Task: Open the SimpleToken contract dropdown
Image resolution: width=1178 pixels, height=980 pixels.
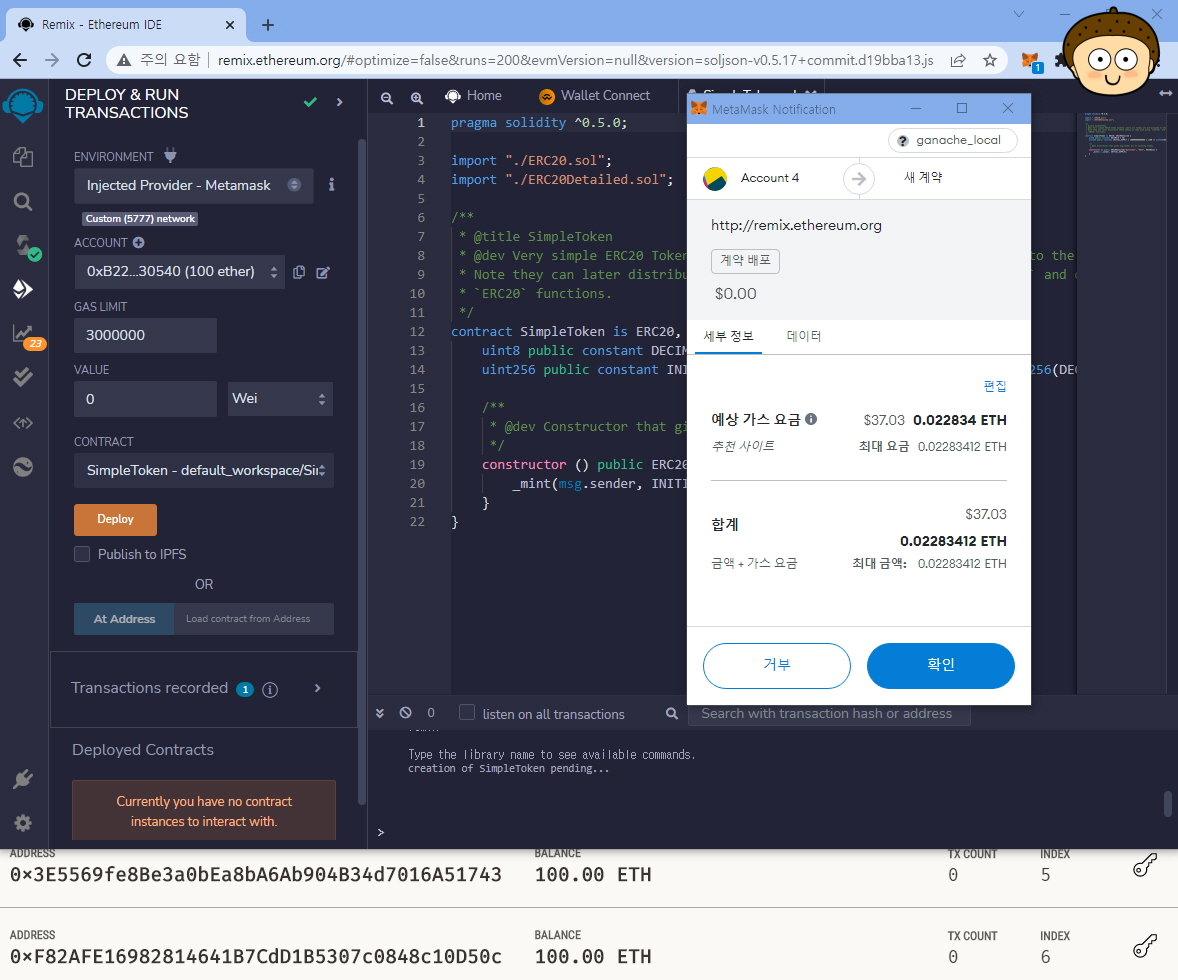Action: coord(204,470)
